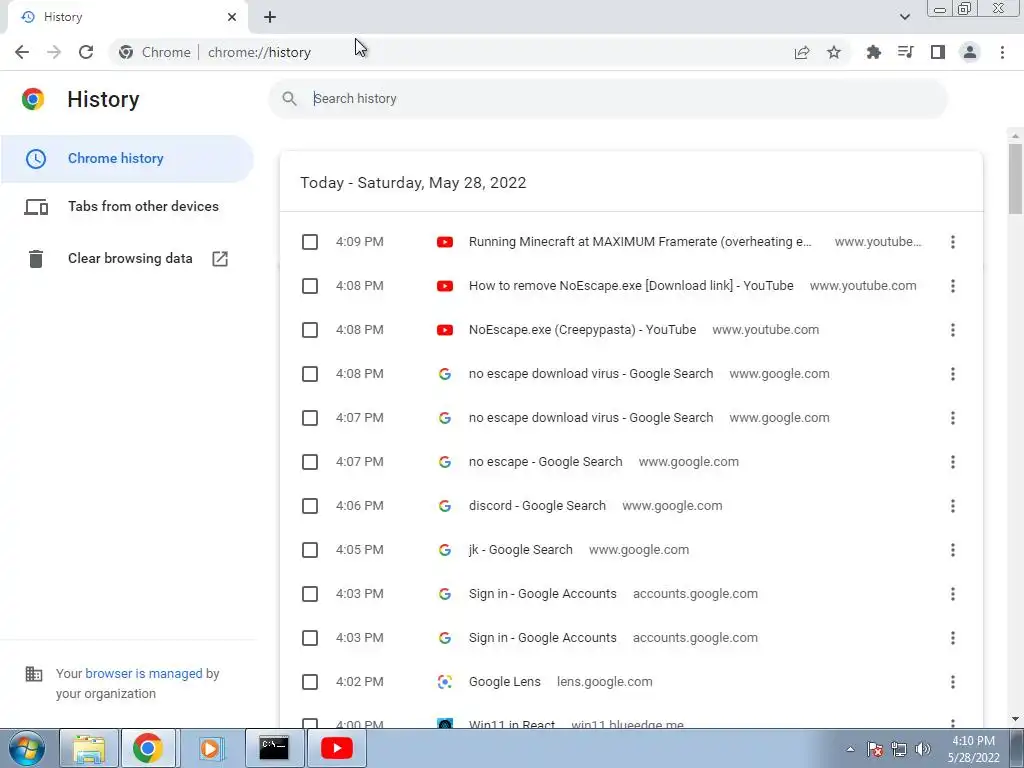Check the jk - Google Search entry

pos(310,550)
